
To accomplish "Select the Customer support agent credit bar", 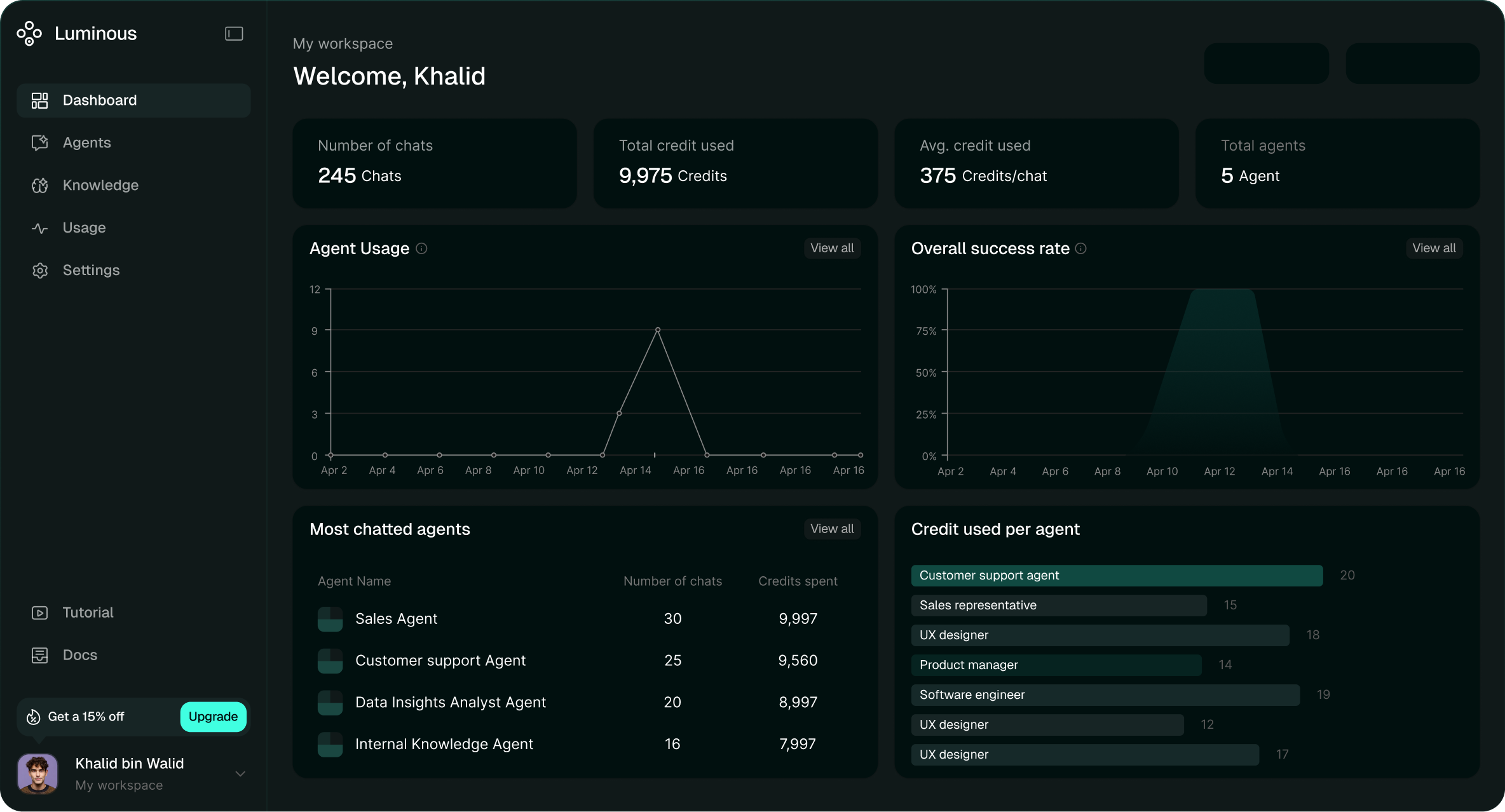I will [x=1117, y=576].
